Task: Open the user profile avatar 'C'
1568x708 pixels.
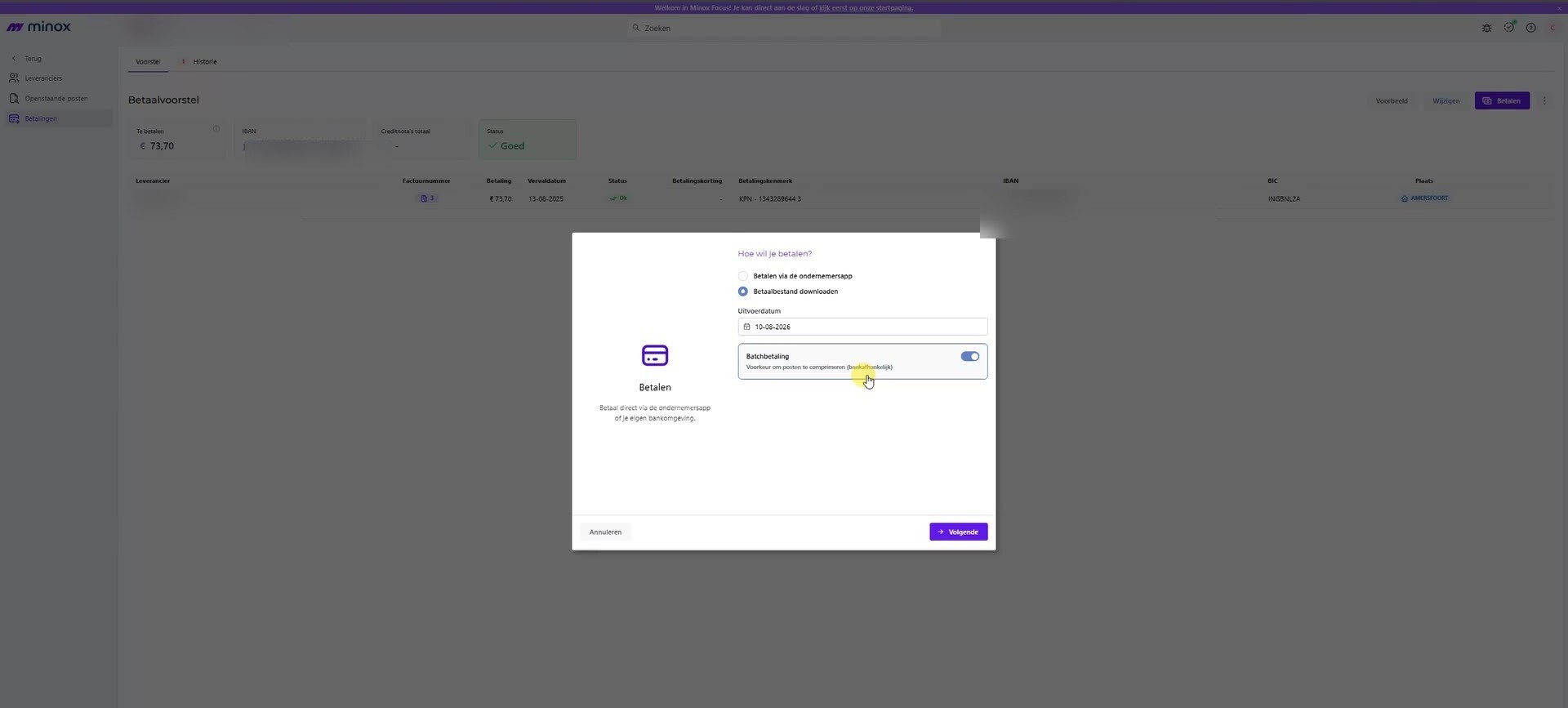Action: point(1552,28)
